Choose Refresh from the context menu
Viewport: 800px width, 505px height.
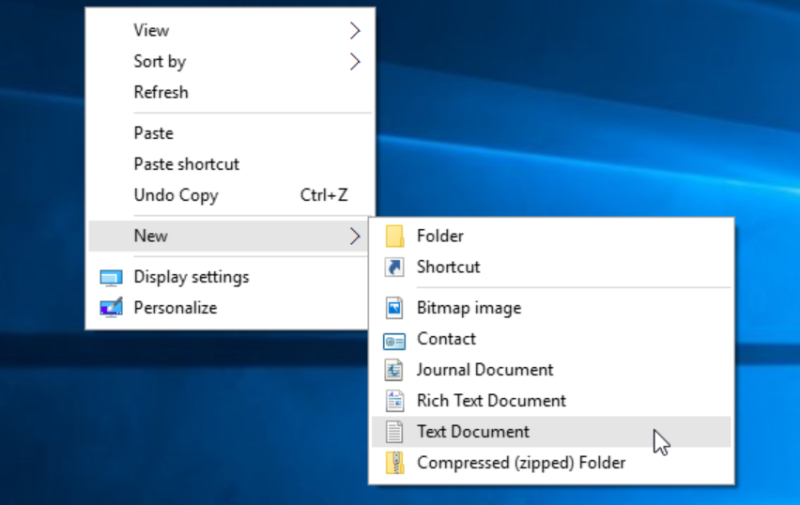pos(161,92)
